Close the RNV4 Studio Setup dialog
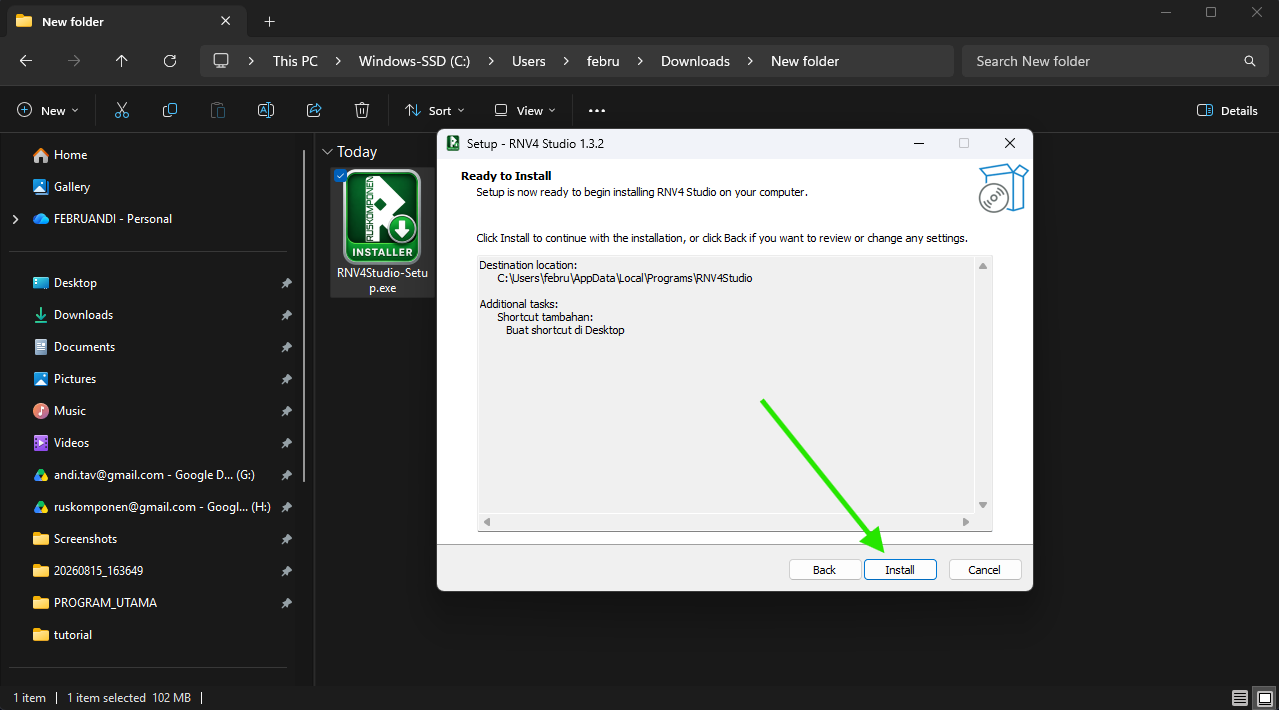This screenshot has width=1279, height=710. pyautogui.click(x=1010, y=143)
